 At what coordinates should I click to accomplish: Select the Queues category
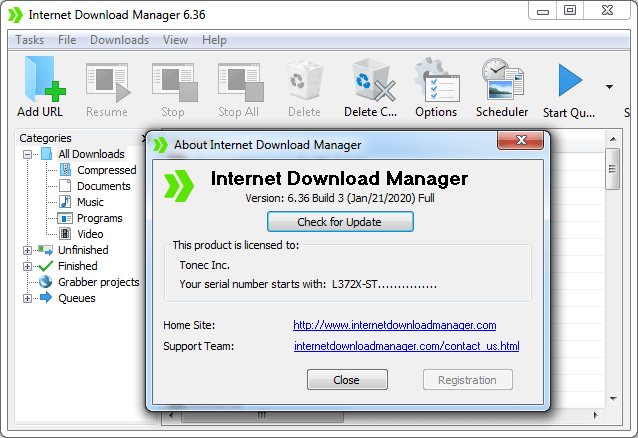[77, 298]
